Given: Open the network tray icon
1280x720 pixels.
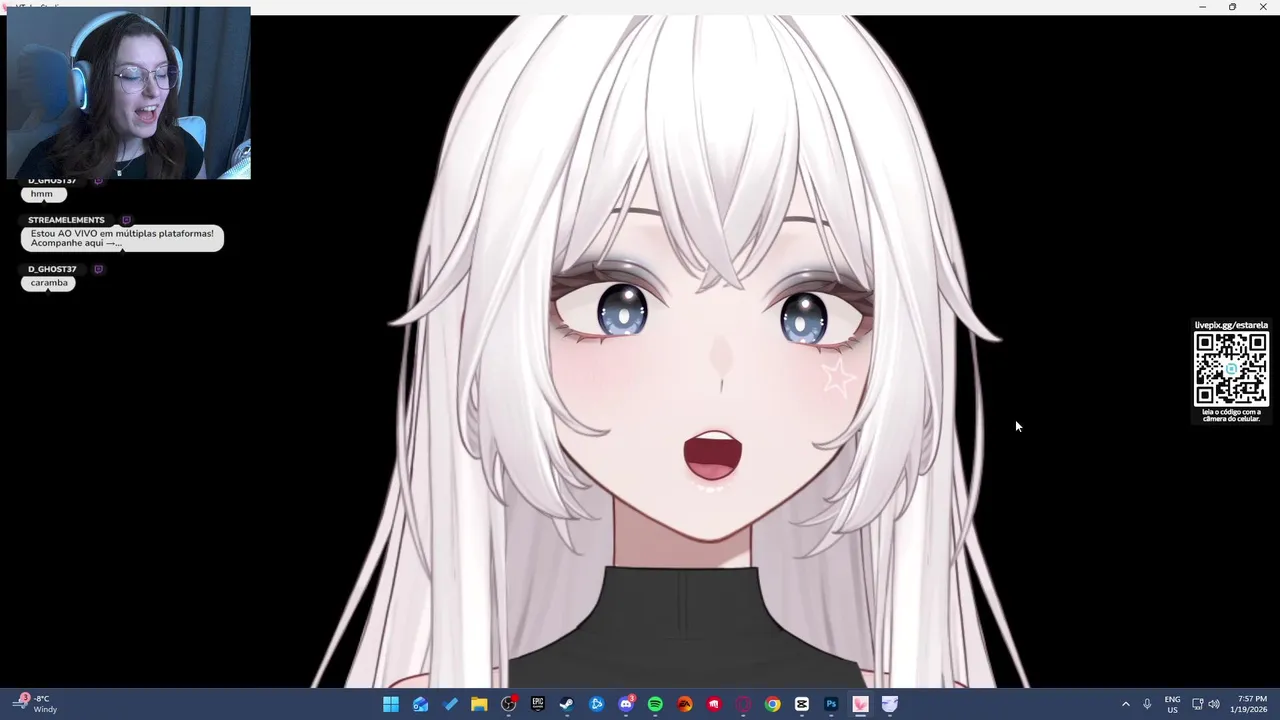Looking at the screenshot, I should click(x=1198, y=704).
